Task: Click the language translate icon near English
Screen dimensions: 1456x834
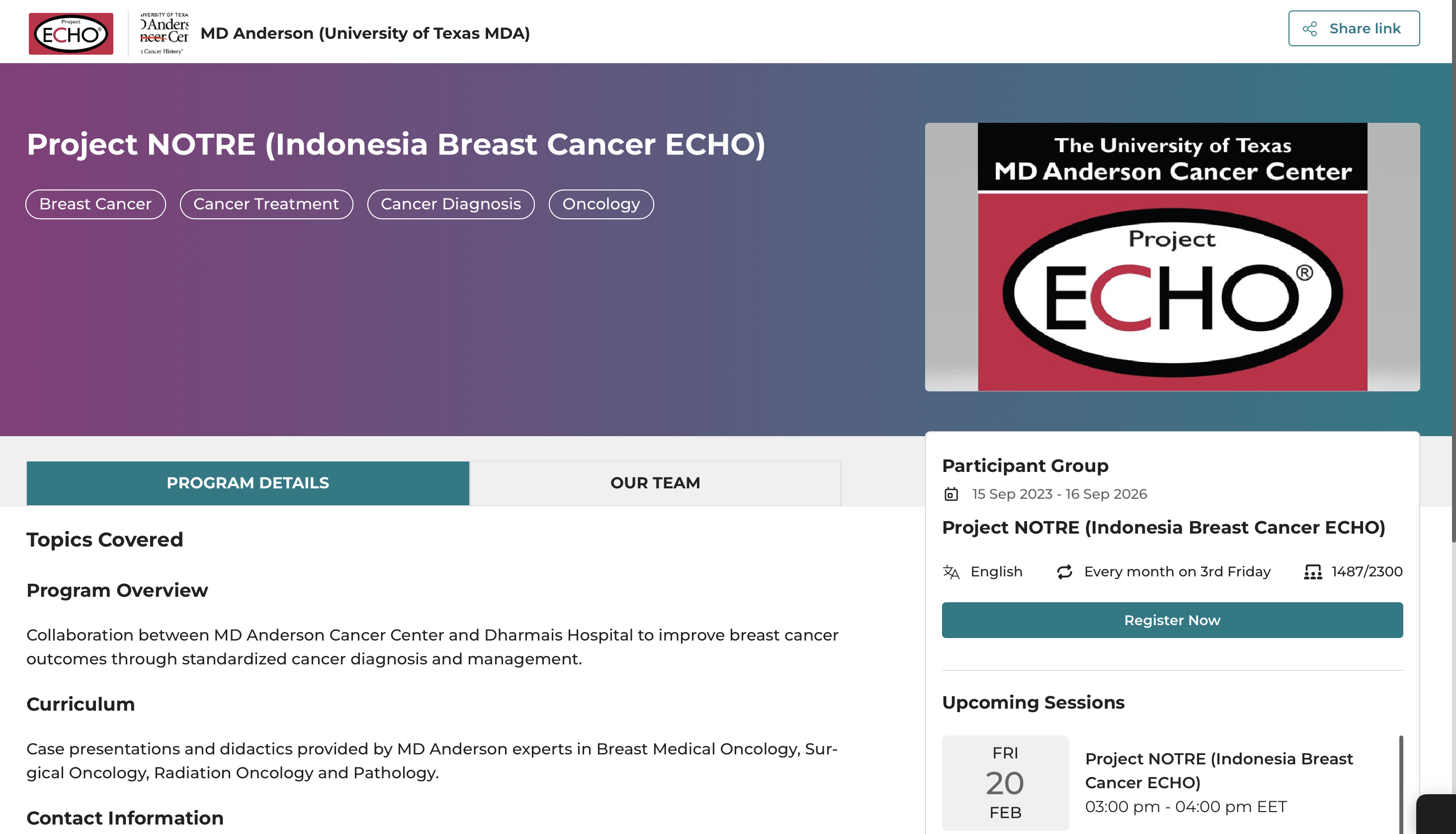Action: click(x=951, y=571)
